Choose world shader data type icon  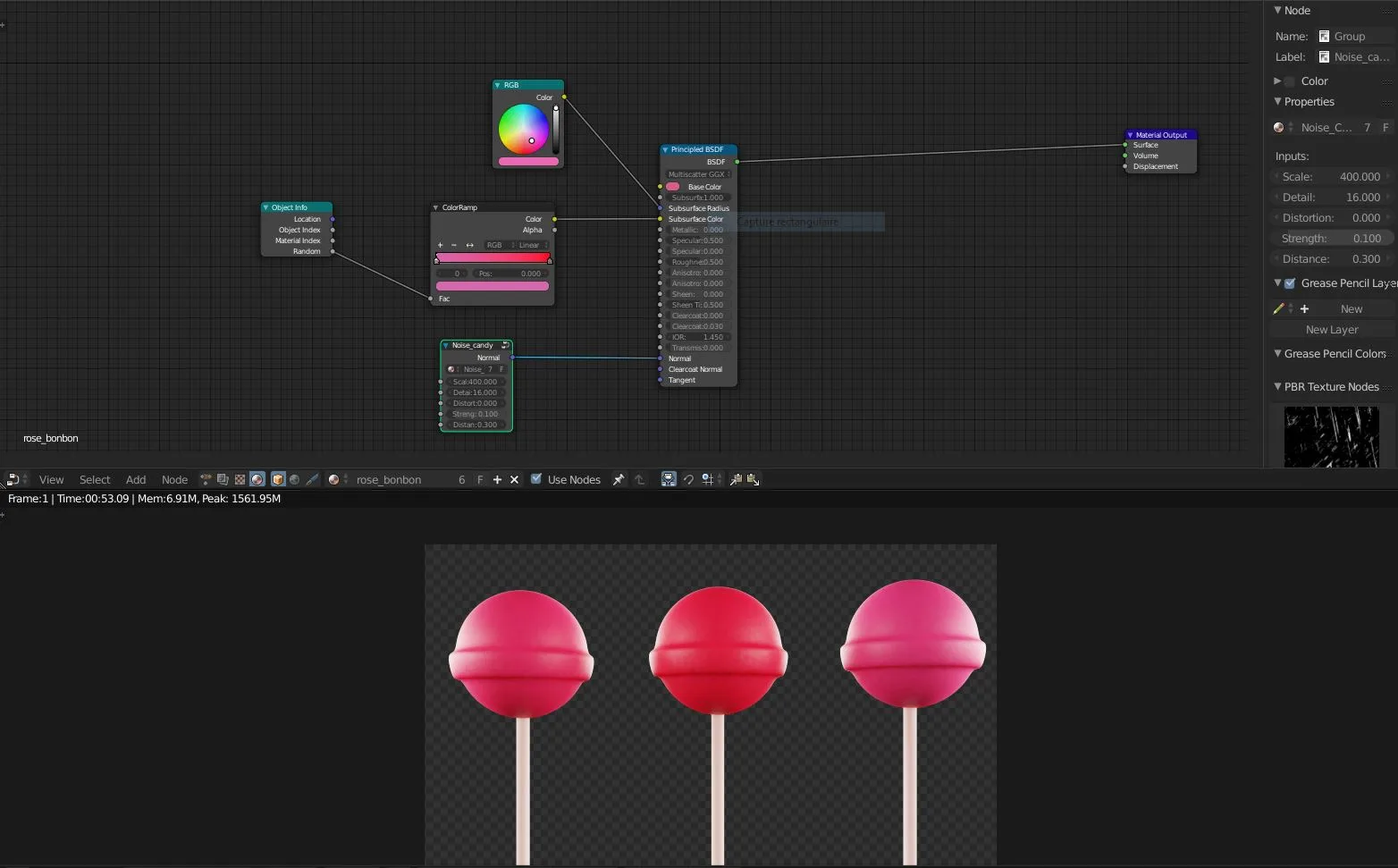pos(295,480)
